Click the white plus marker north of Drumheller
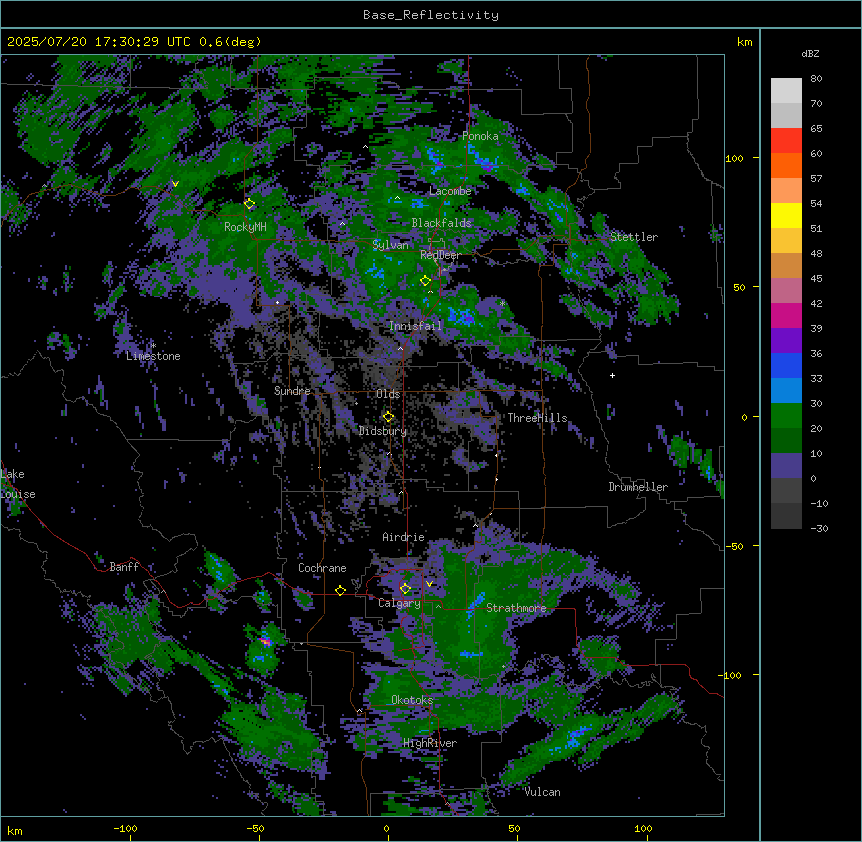This screenshot has height=842, width=862. point(612,375)
